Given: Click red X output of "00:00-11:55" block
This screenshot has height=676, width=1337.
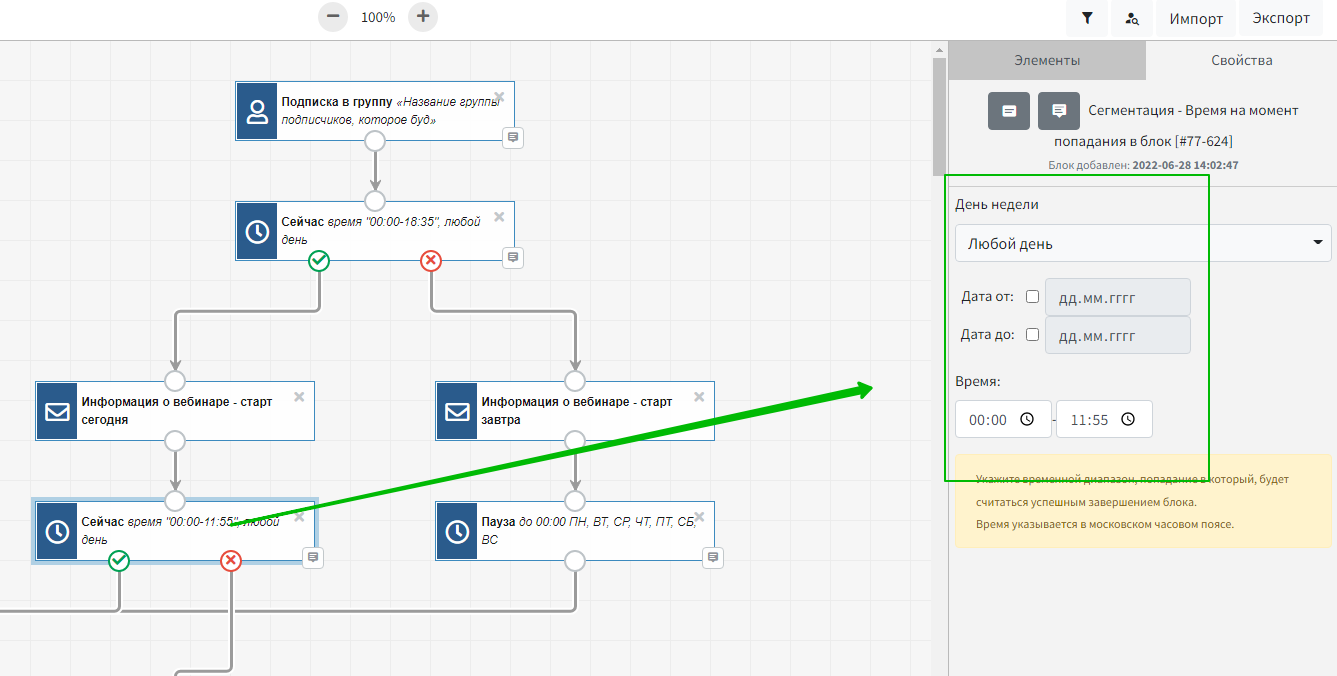Looking at the screenshot, I should [x=231, y=561].
